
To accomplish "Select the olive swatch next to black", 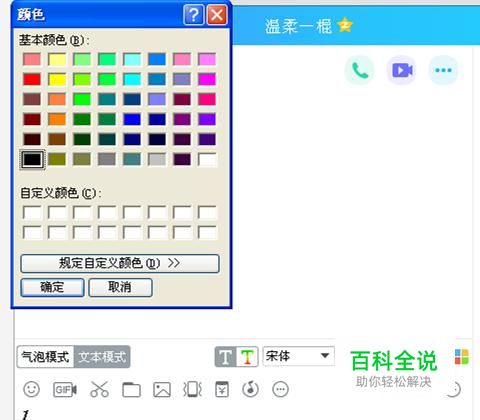I will (x=57, y=159).
